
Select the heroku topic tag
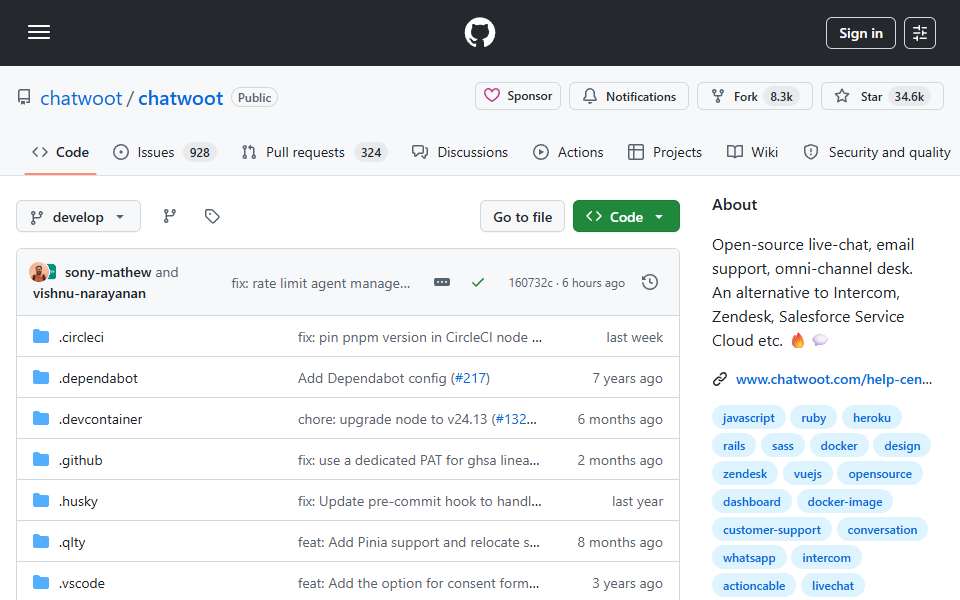(x=872, y=418)
